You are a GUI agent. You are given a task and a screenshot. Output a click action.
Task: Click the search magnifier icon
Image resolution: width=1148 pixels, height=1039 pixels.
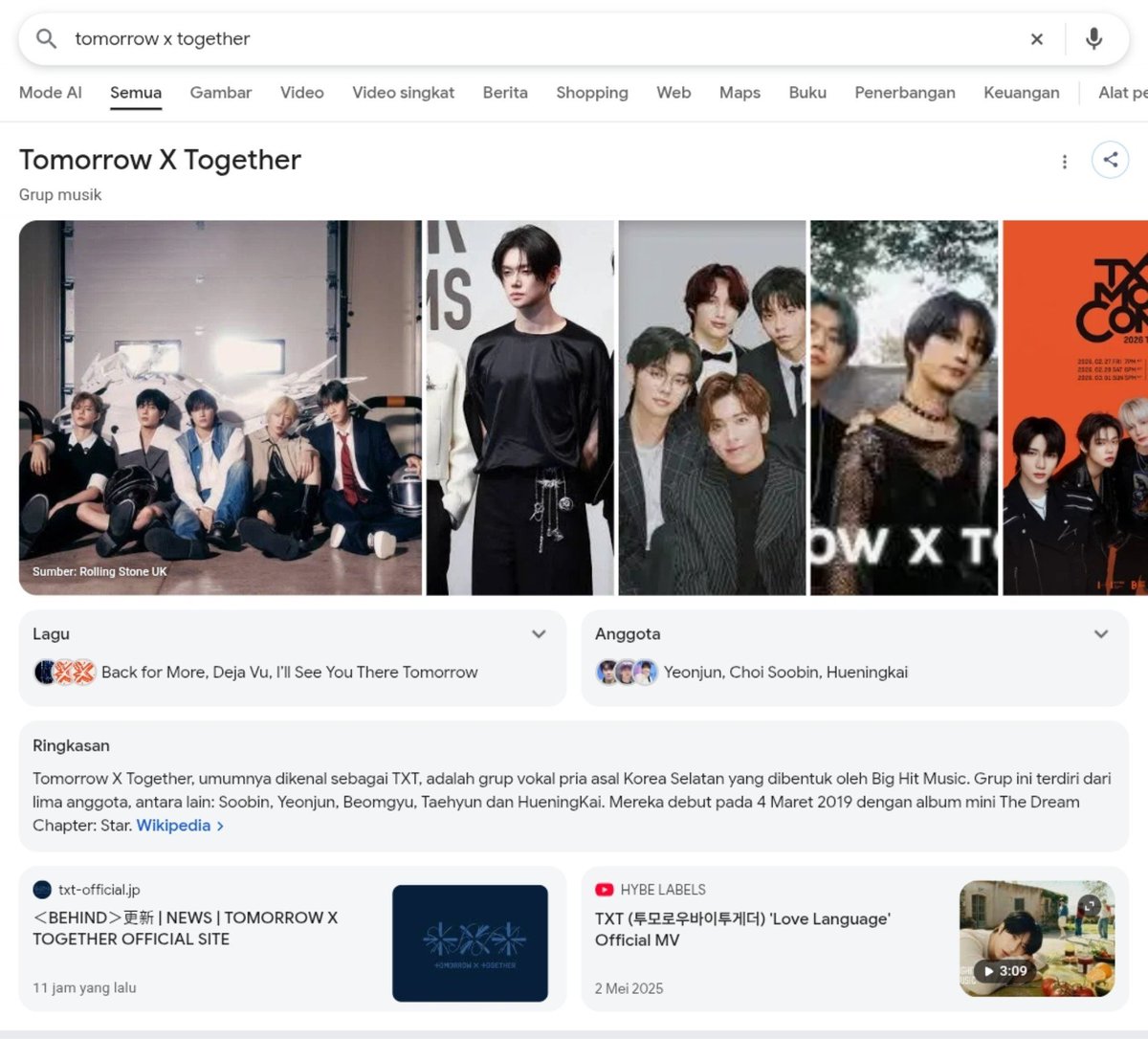46,39
